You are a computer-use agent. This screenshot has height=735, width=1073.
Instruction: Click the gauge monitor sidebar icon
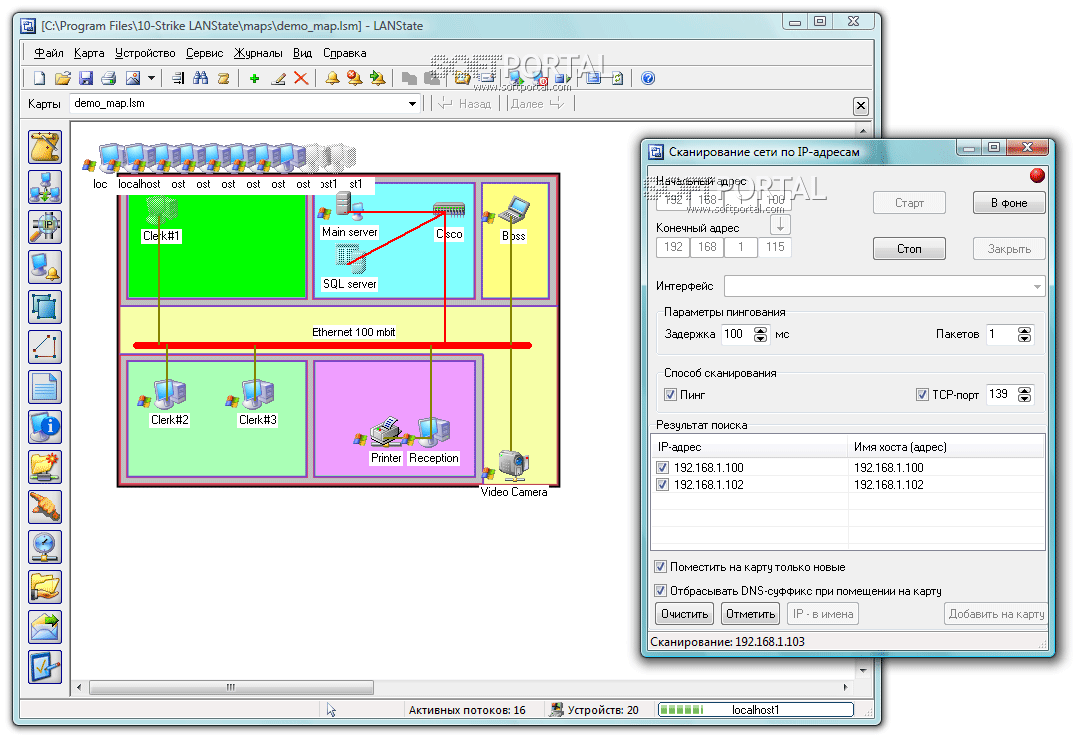pos(45,547)
